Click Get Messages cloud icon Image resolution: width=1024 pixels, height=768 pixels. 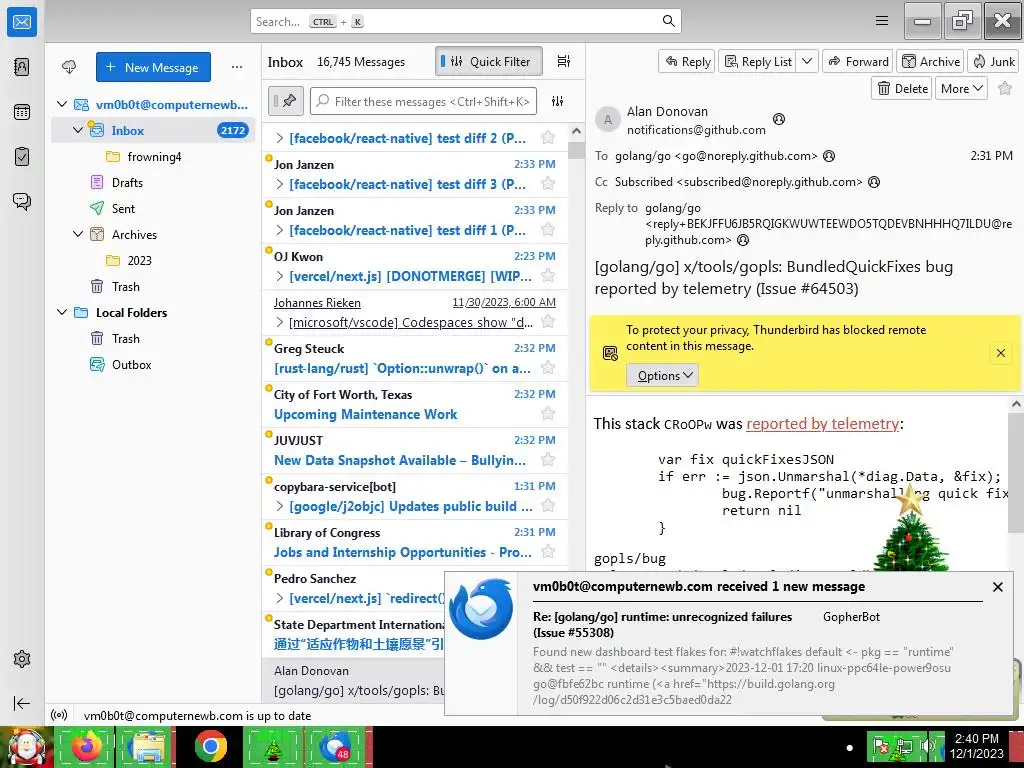[x=69, y=67]
